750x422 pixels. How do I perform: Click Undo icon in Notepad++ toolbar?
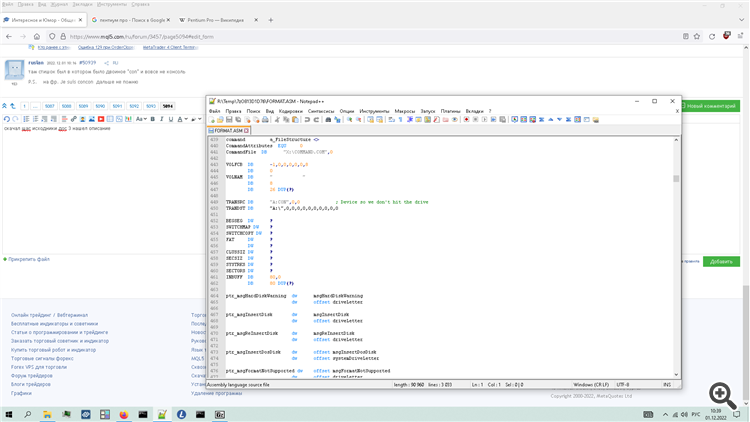point(308,120)
